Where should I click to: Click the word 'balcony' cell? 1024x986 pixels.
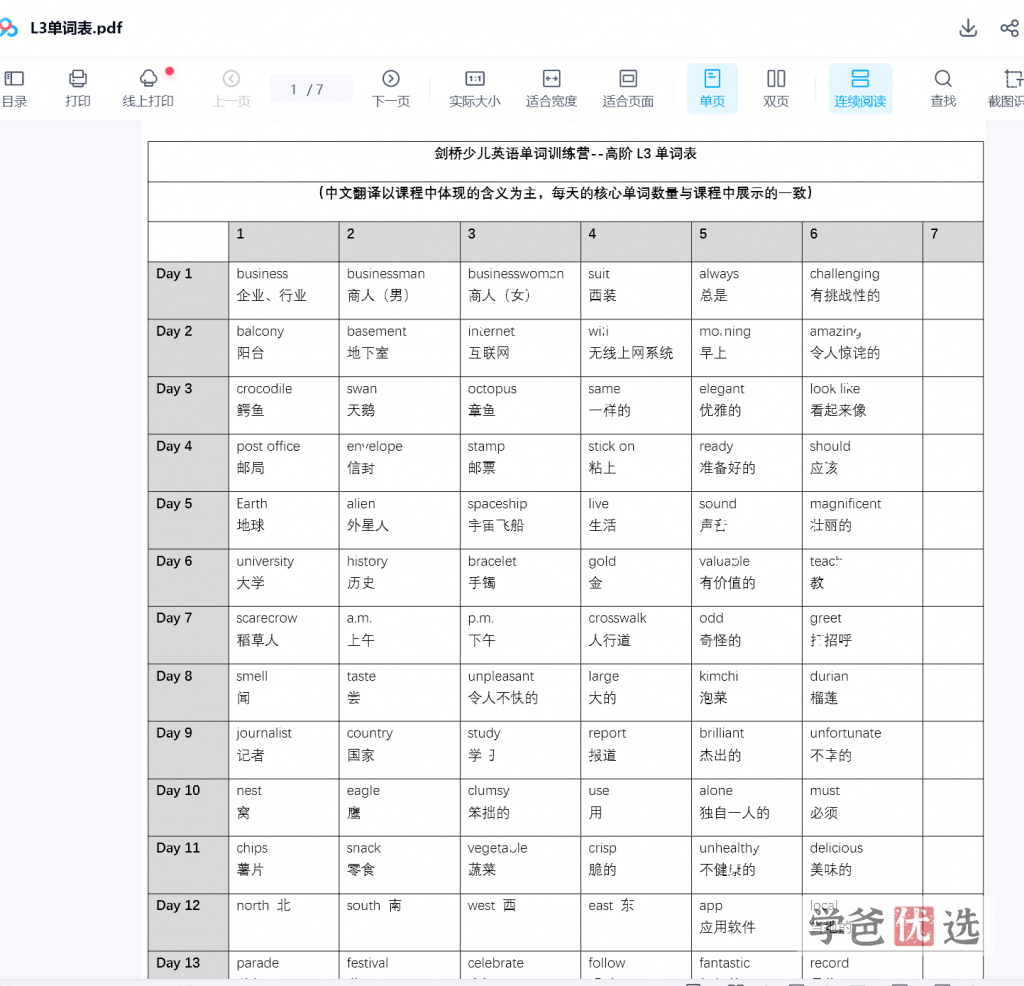click(x=283, y=347)
